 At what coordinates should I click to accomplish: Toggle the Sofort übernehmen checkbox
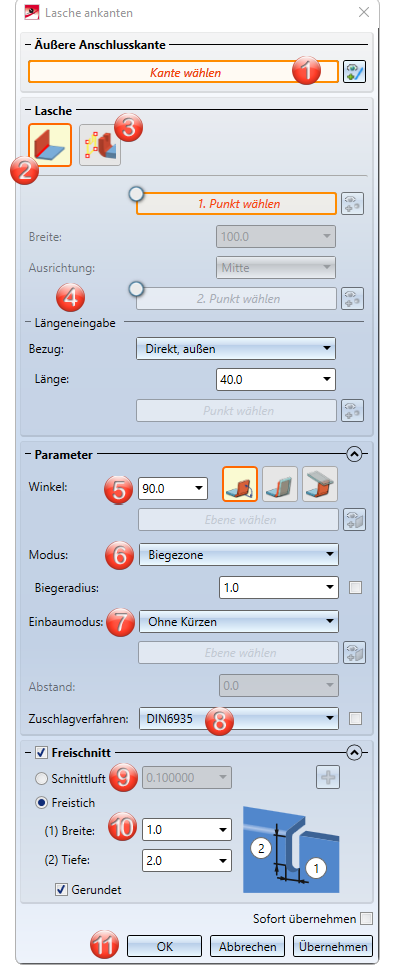click(367, 918)
